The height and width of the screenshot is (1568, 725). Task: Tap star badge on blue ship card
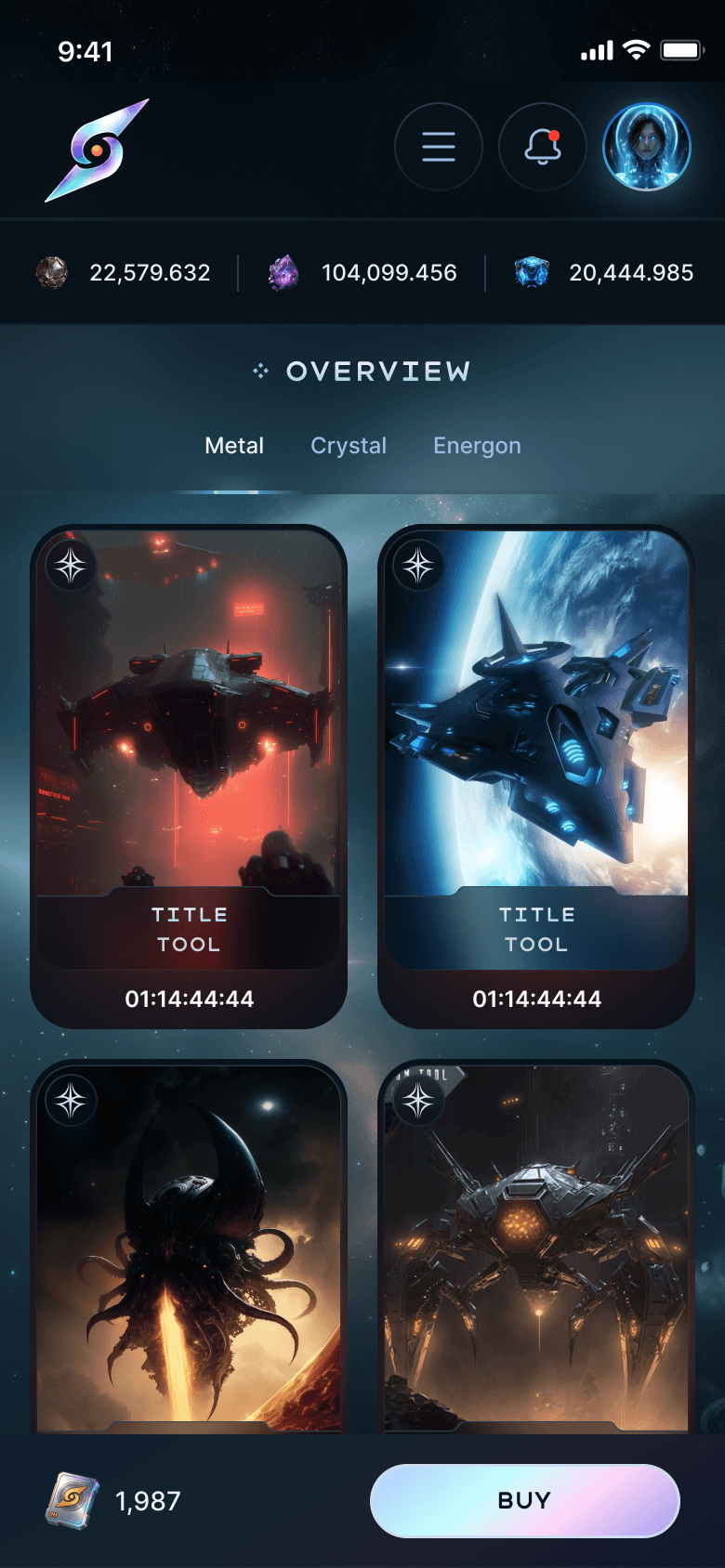coord(418,565)
